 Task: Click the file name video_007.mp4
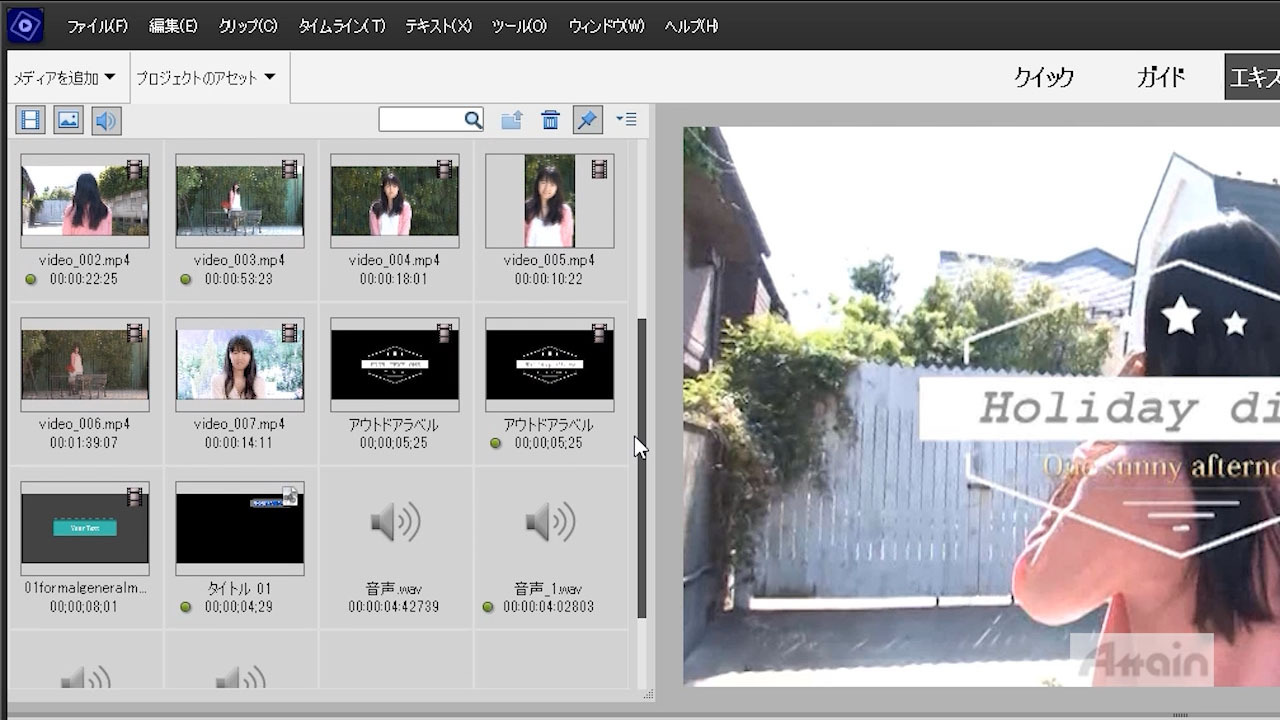pos(240,424)
